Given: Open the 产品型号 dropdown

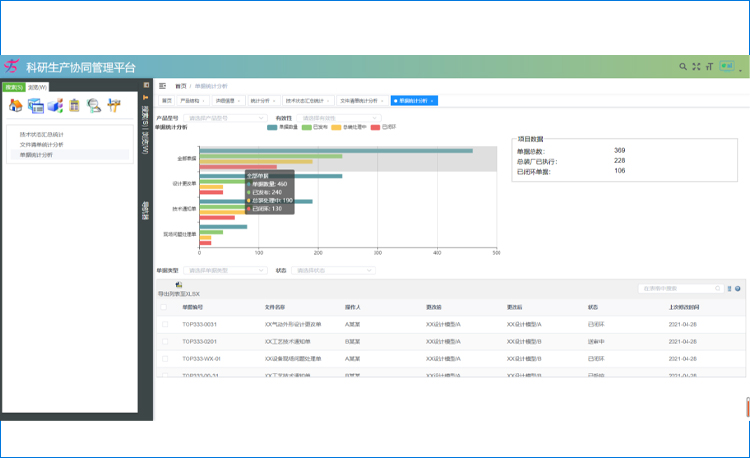Looking at the screenshot, I should tap(225, 118).
